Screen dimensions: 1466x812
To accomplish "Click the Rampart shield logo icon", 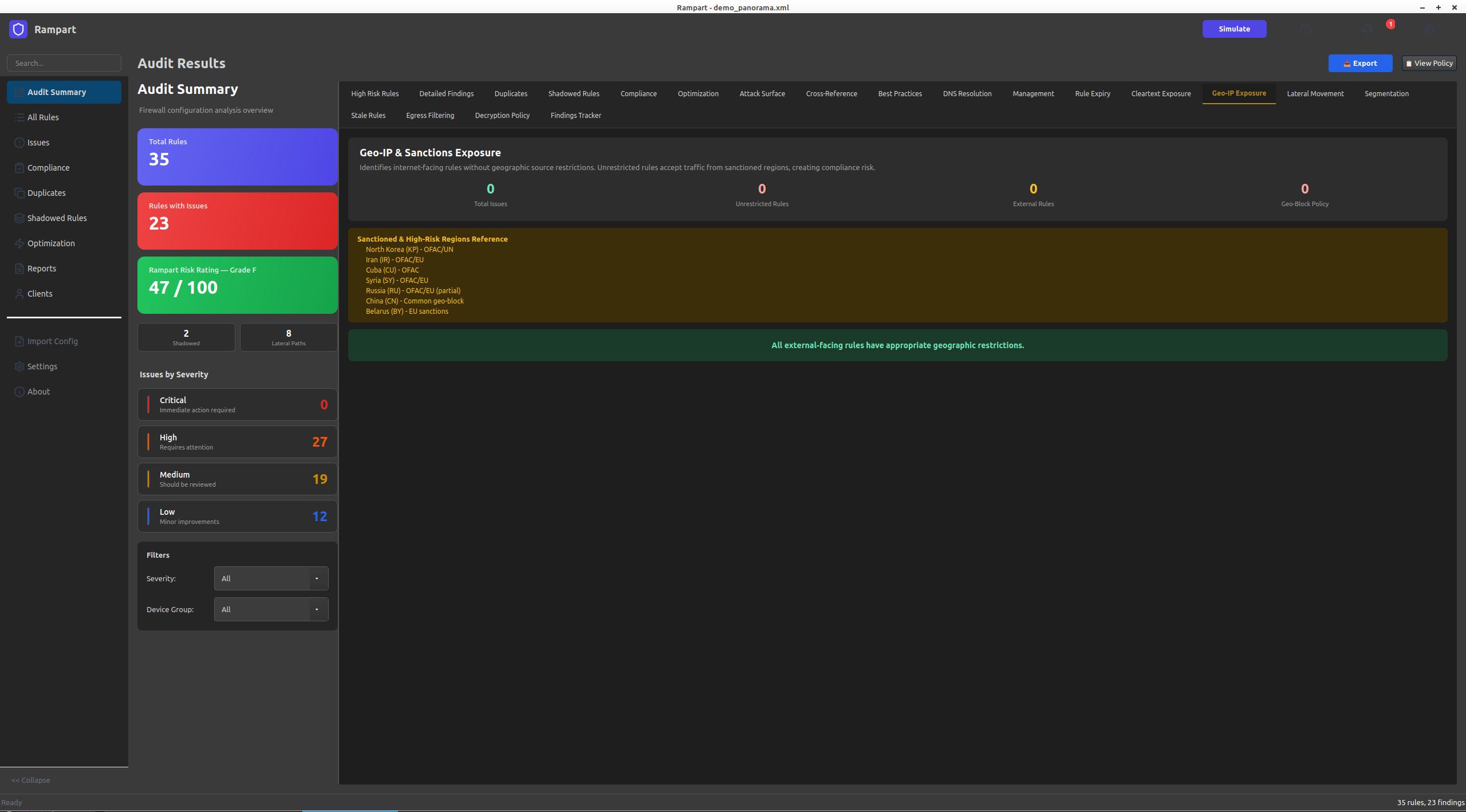I will tap(18, 29).
